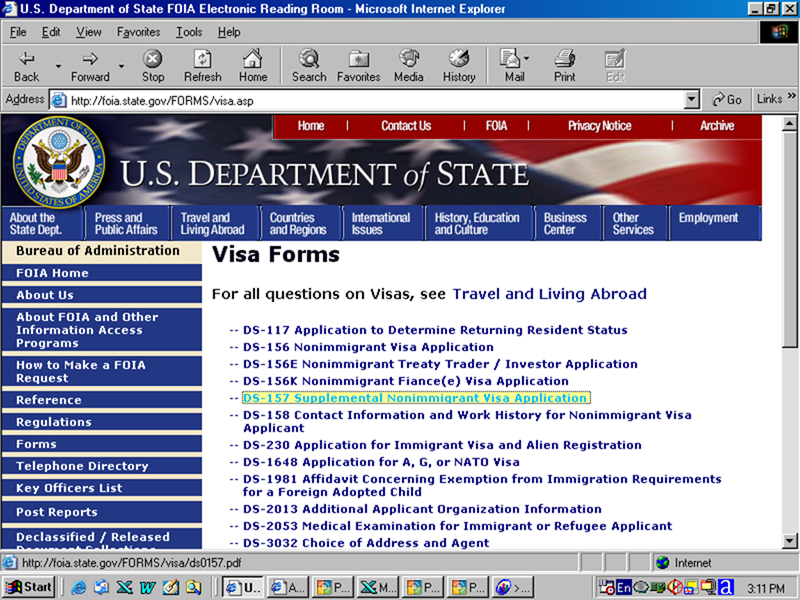This screenshot has width=800, height=600.
Task: Stop loading with the Stop button
Action: (x=153, y=66)
